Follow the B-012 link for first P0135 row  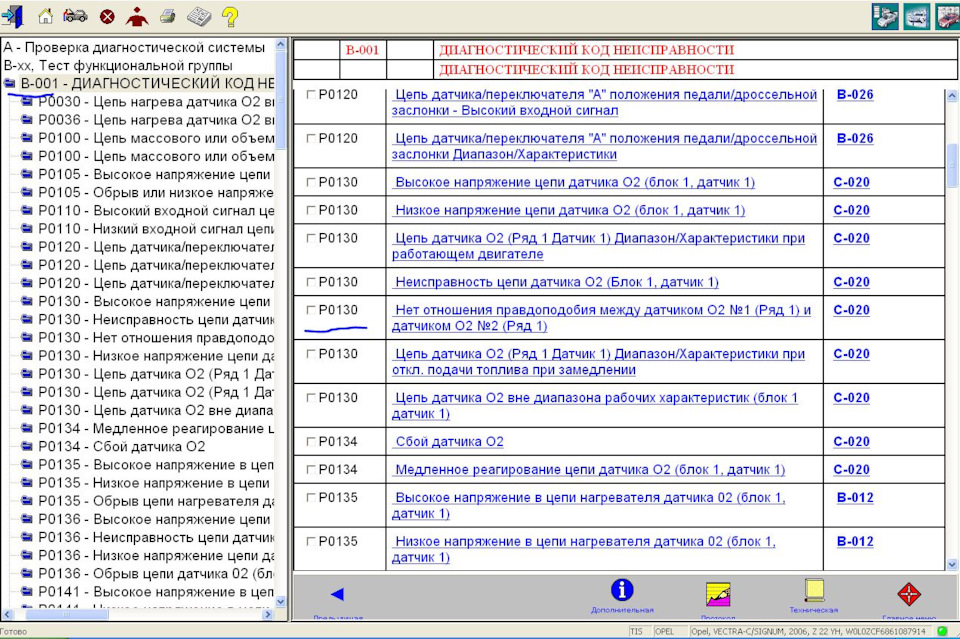(x=855, y=498)
